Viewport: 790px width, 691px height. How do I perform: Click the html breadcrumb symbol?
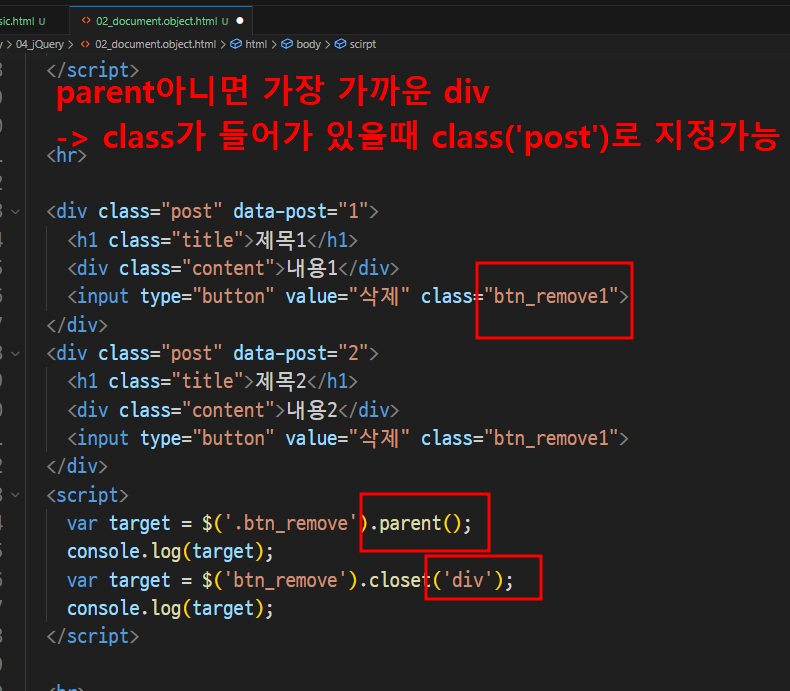[x=256, y=44]
